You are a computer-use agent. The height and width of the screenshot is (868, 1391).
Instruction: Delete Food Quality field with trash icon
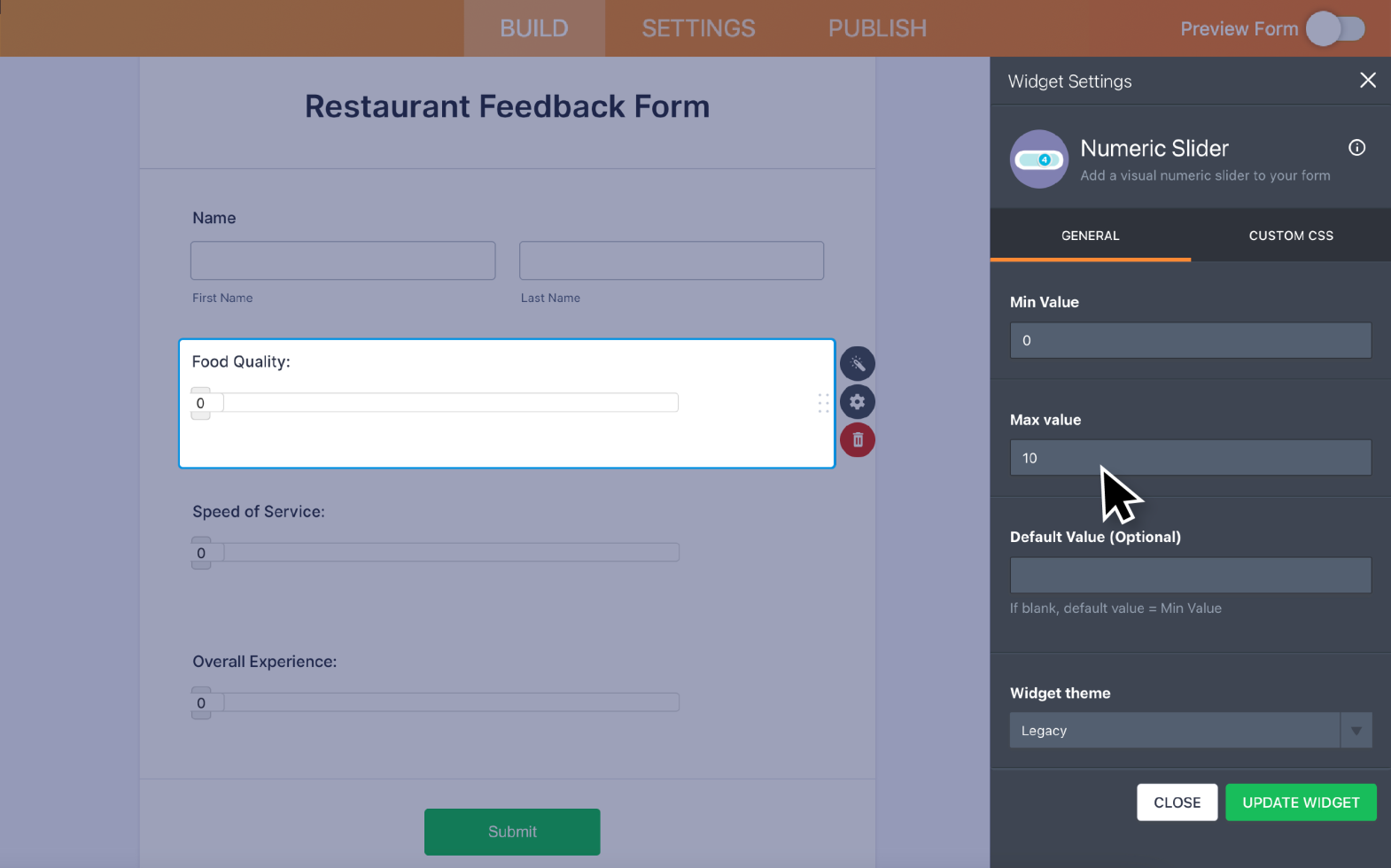coord(857,440)
